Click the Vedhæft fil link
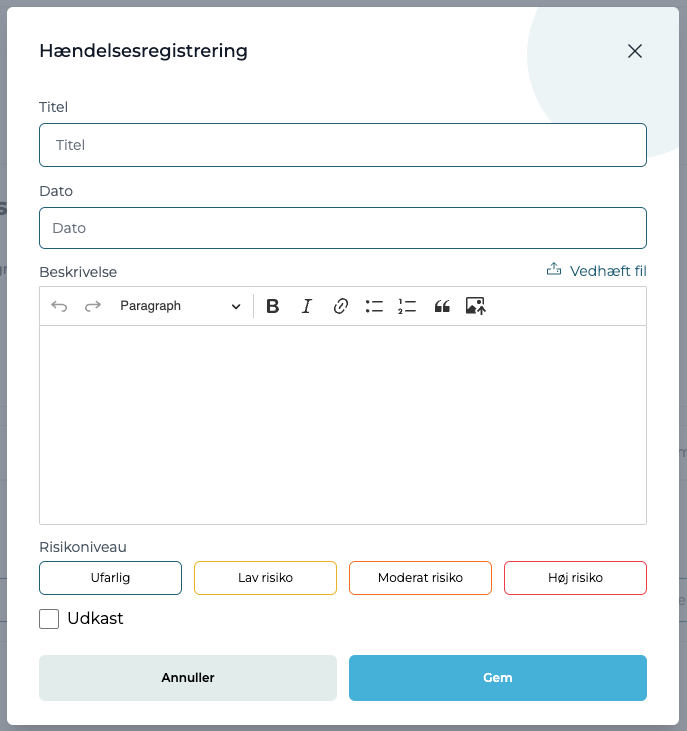687x731 pixels. pos(608,271)
